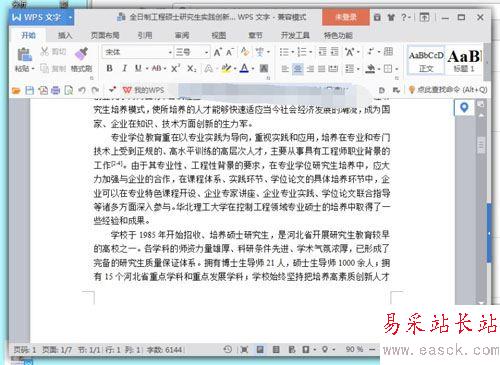The width and height of the screenshot is (500, 365).
Task: Open the 页面布局 ribbon tab
Action: click(x=105, y=35)
